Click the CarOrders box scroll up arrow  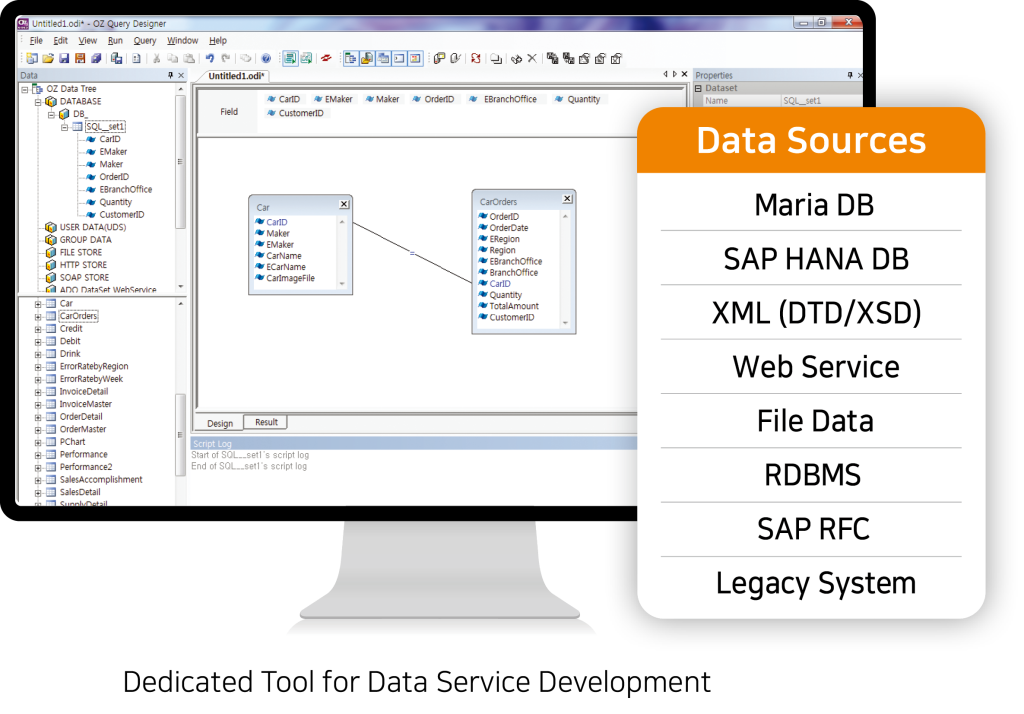pos(566,216)
